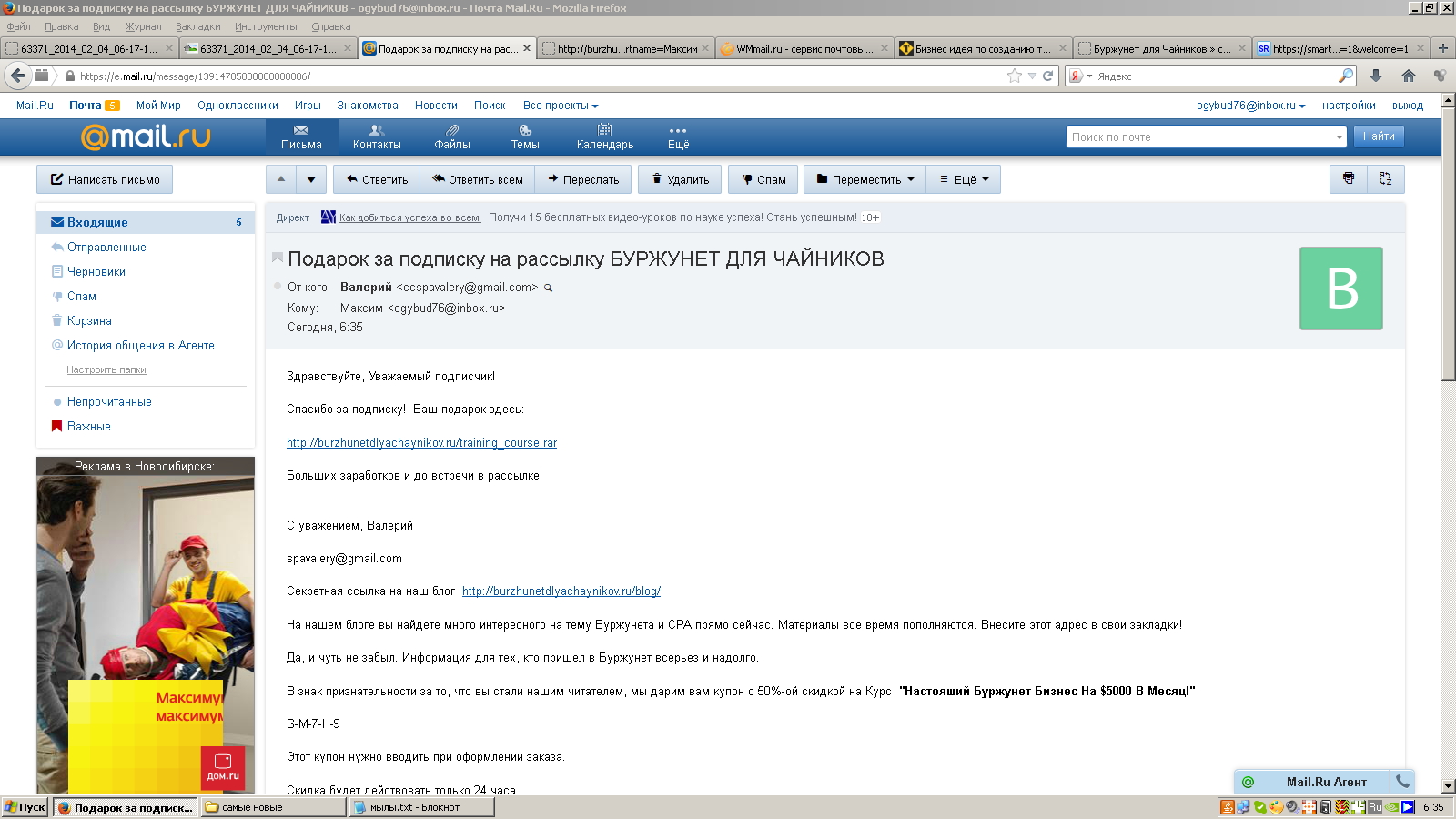Show Важные messages

tap(89, 427)
